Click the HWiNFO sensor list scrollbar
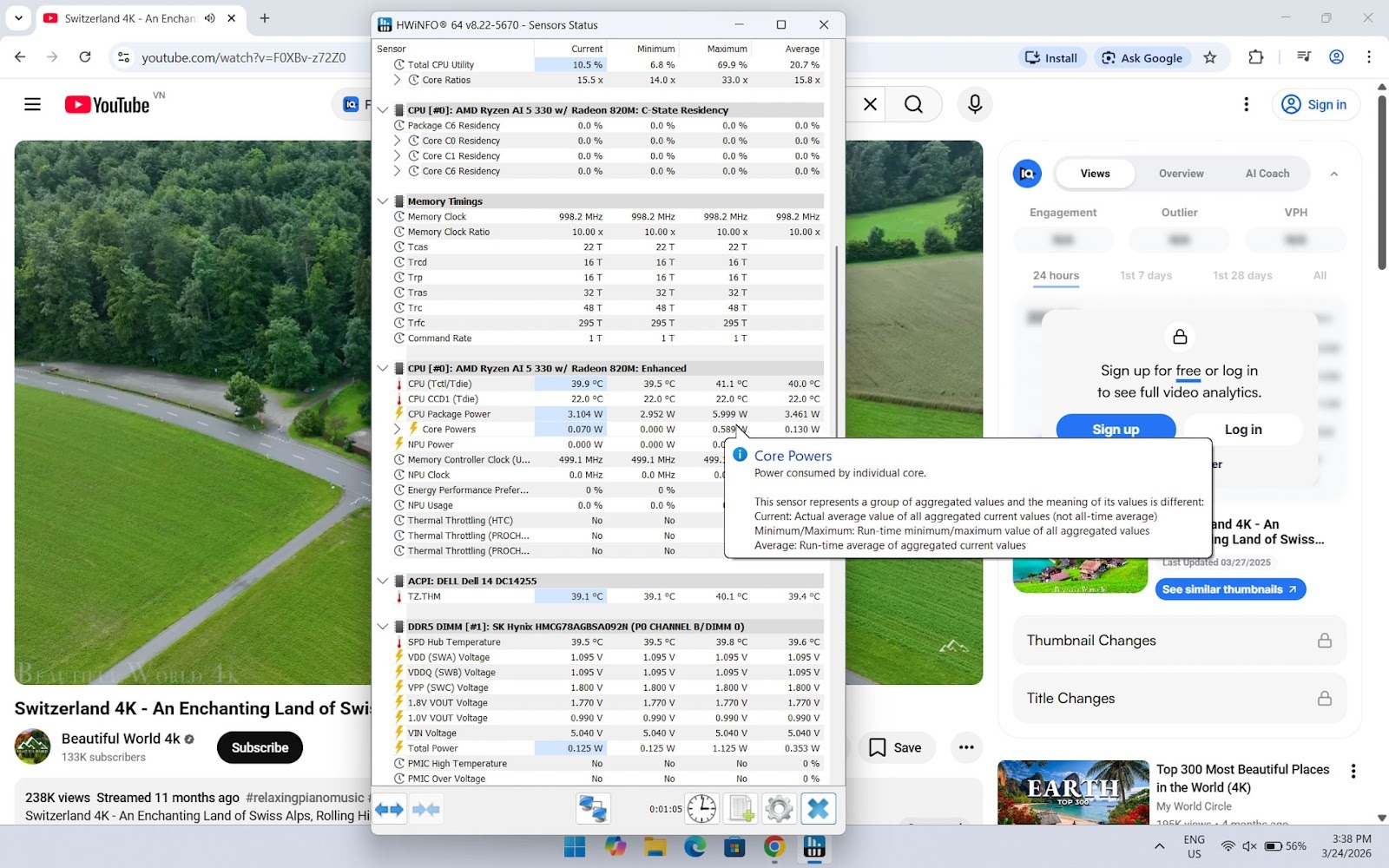1389x868 pixels. (x=837, y=347)
